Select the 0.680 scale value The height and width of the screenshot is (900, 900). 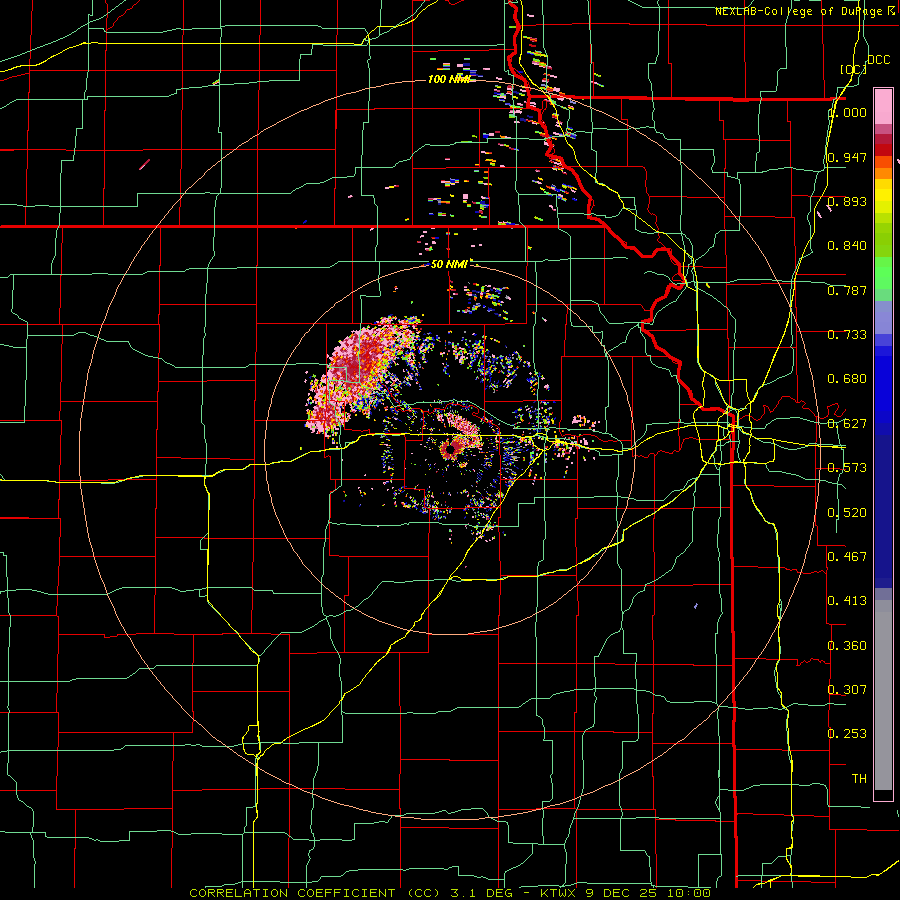(847, 379)
